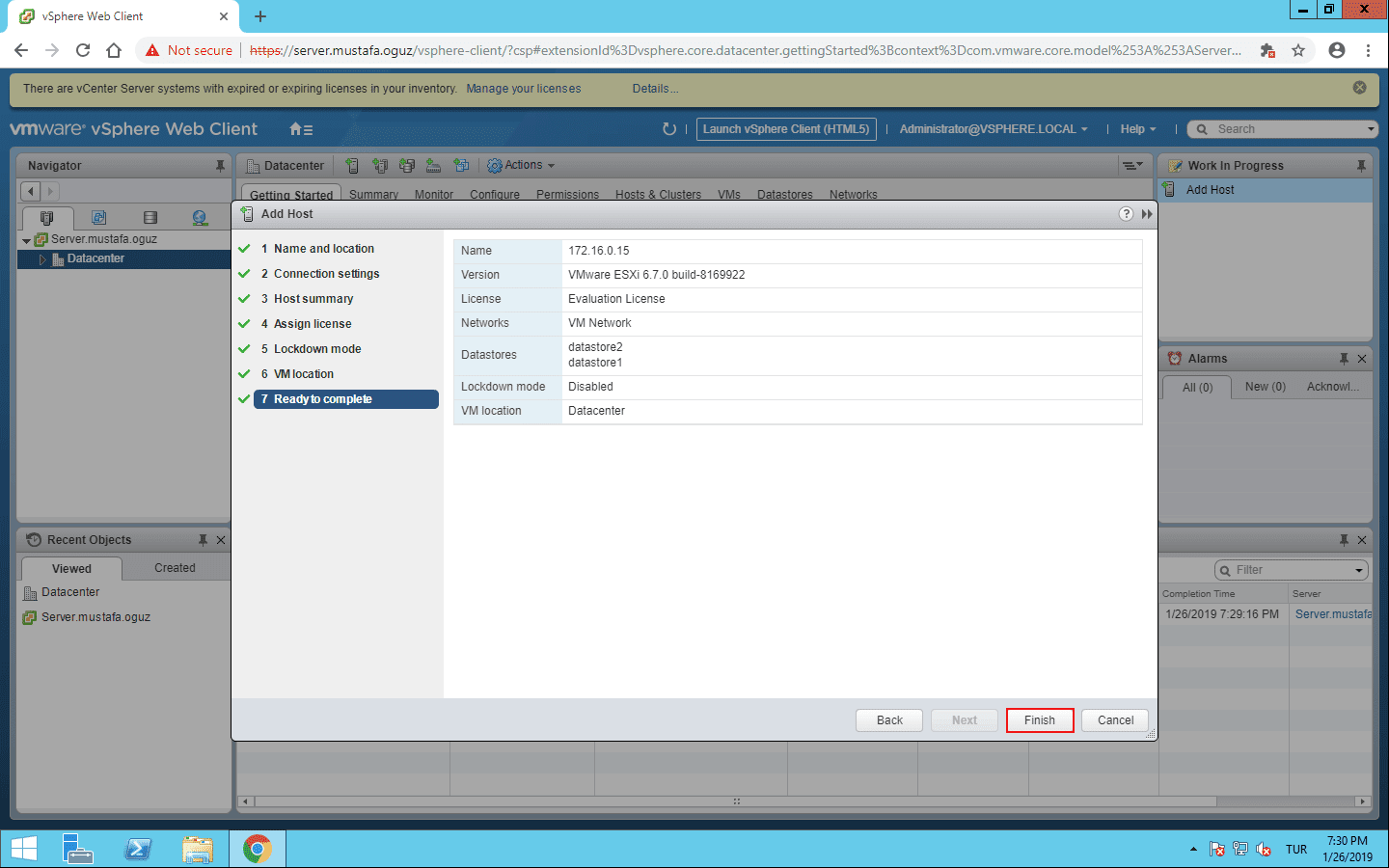Open Google Chrome from the taskbar
The width and height of the screenshot is (1389, 868).
point(257,848)
